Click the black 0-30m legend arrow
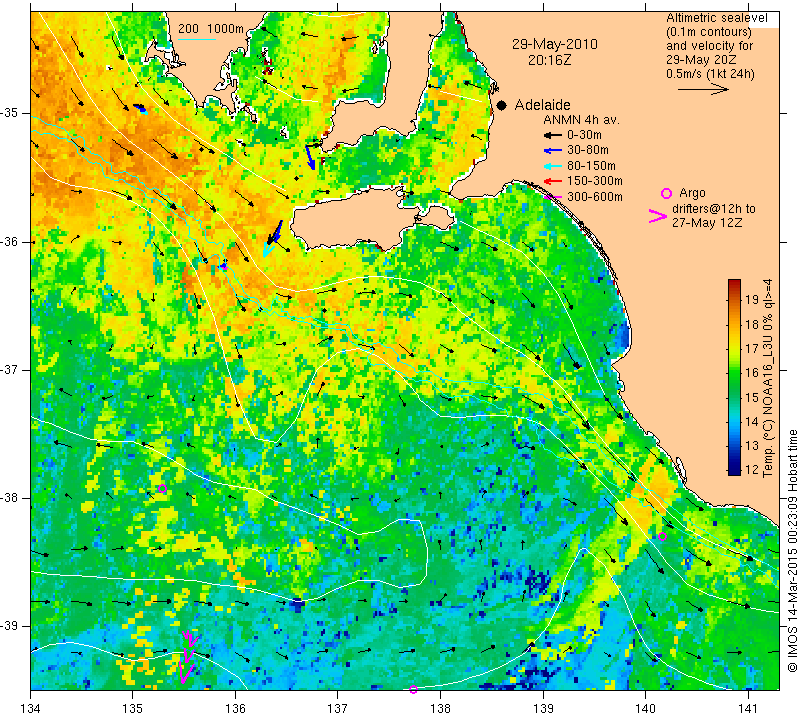 coord(553,135)
